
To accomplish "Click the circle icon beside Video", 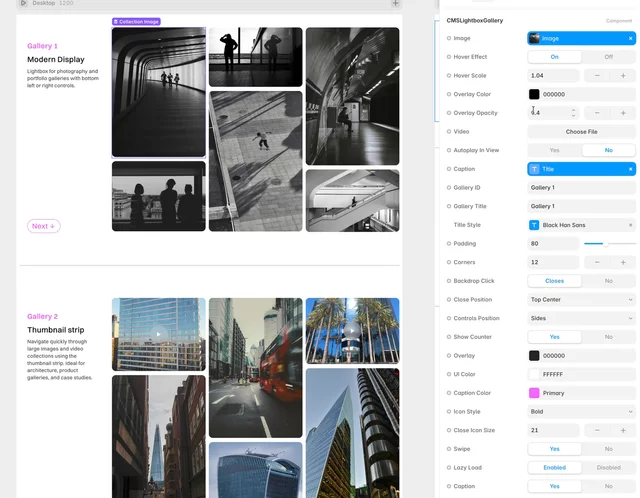I will (449, 131).
